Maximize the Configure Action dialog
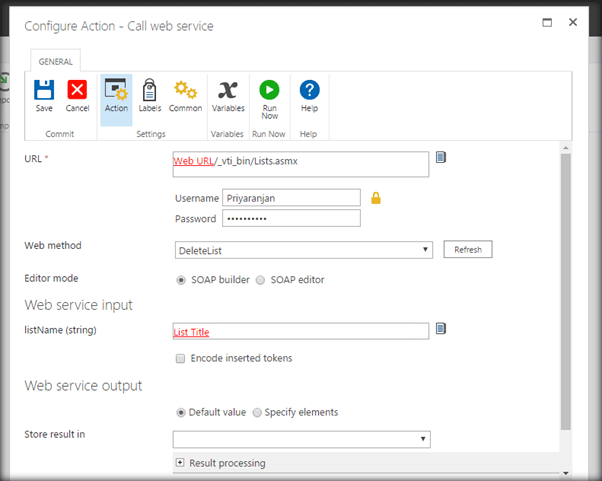The width and height of the screenshot is (602, 481). (547, 23)
